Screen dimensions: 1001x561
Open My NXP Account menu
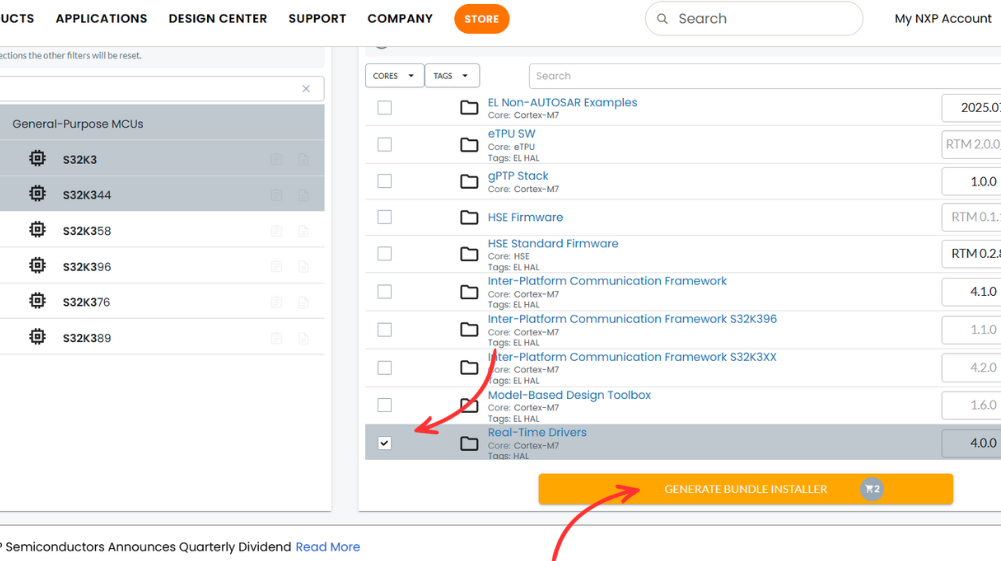pos(943,19)
